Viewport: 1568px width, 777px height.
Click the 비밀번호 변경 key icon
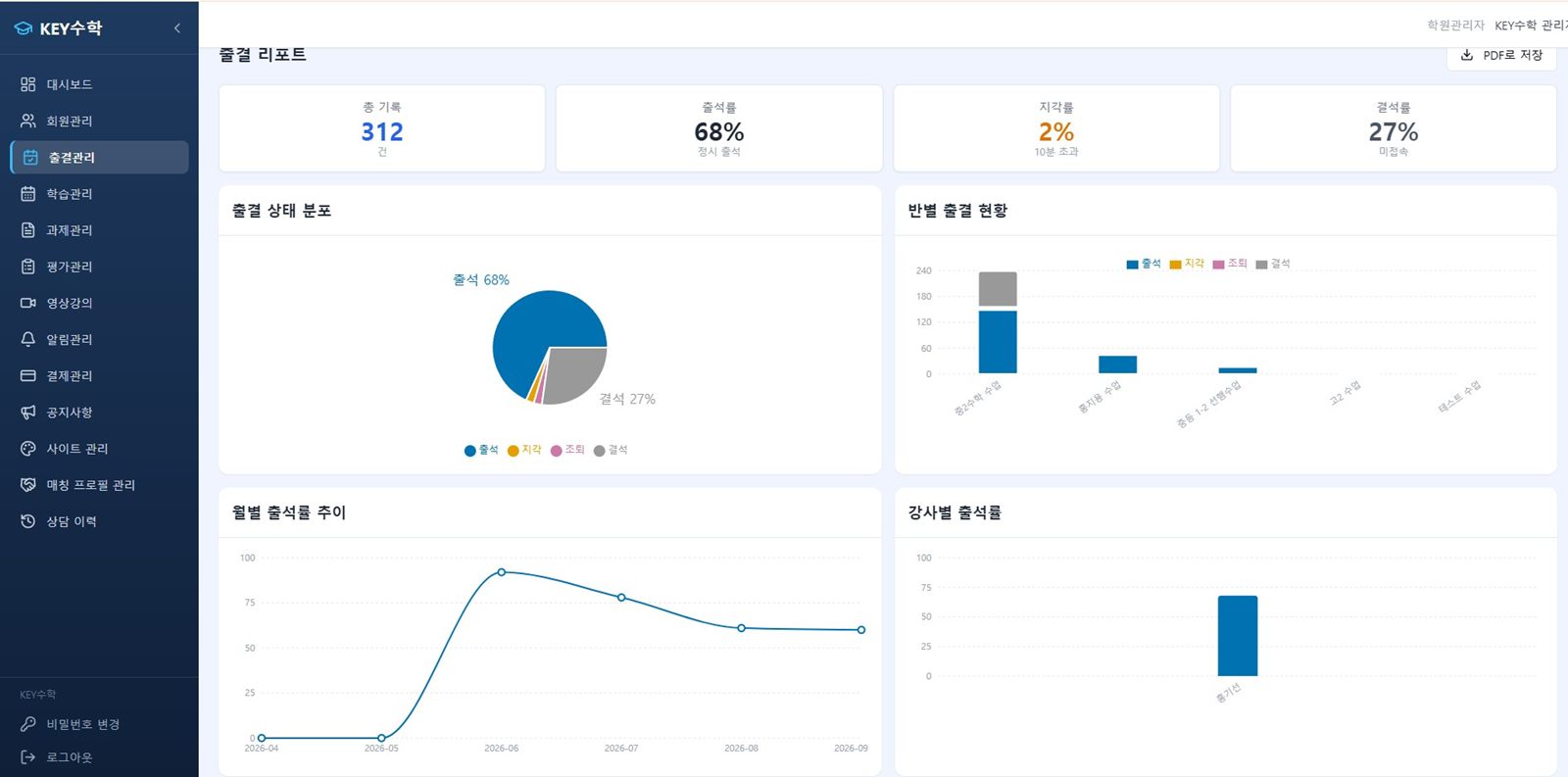(28, 724)
